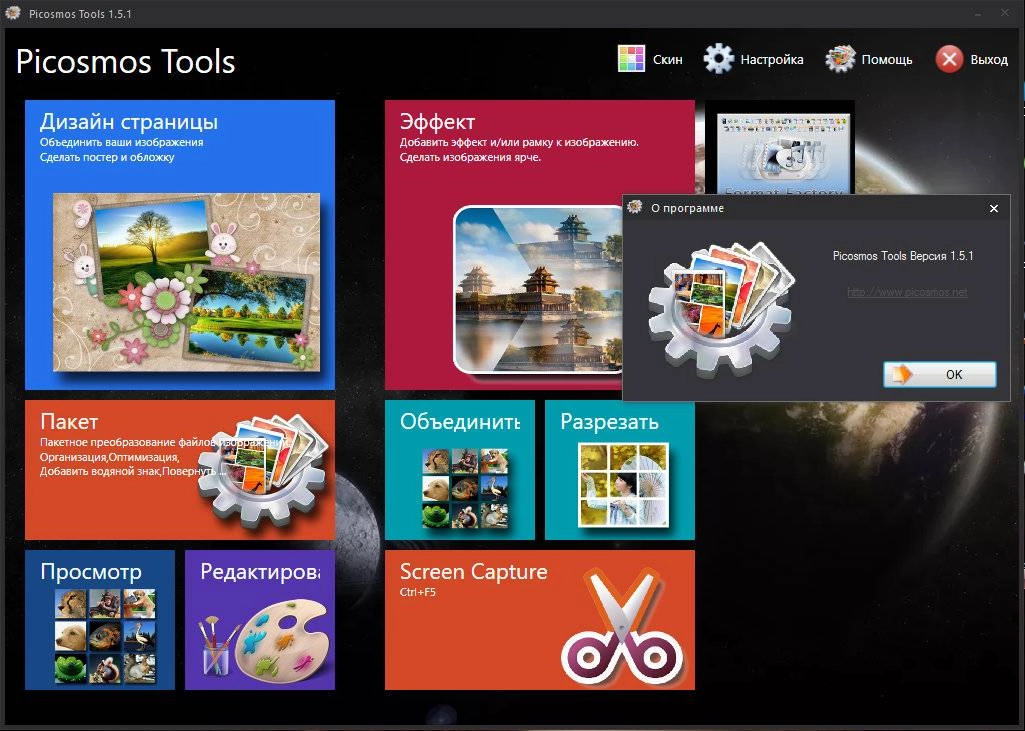This screenshot has width=1025, height=731.
Task: Click 'Сделать постер и обложку' text
Action: 107,157
